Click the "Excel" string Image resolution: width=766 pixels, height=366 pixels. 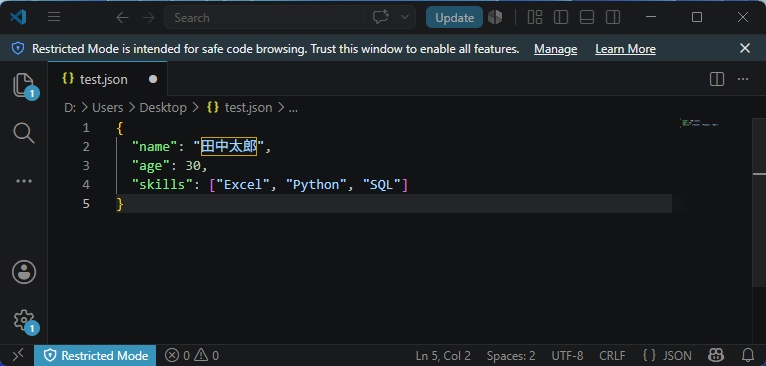(243, 185)
